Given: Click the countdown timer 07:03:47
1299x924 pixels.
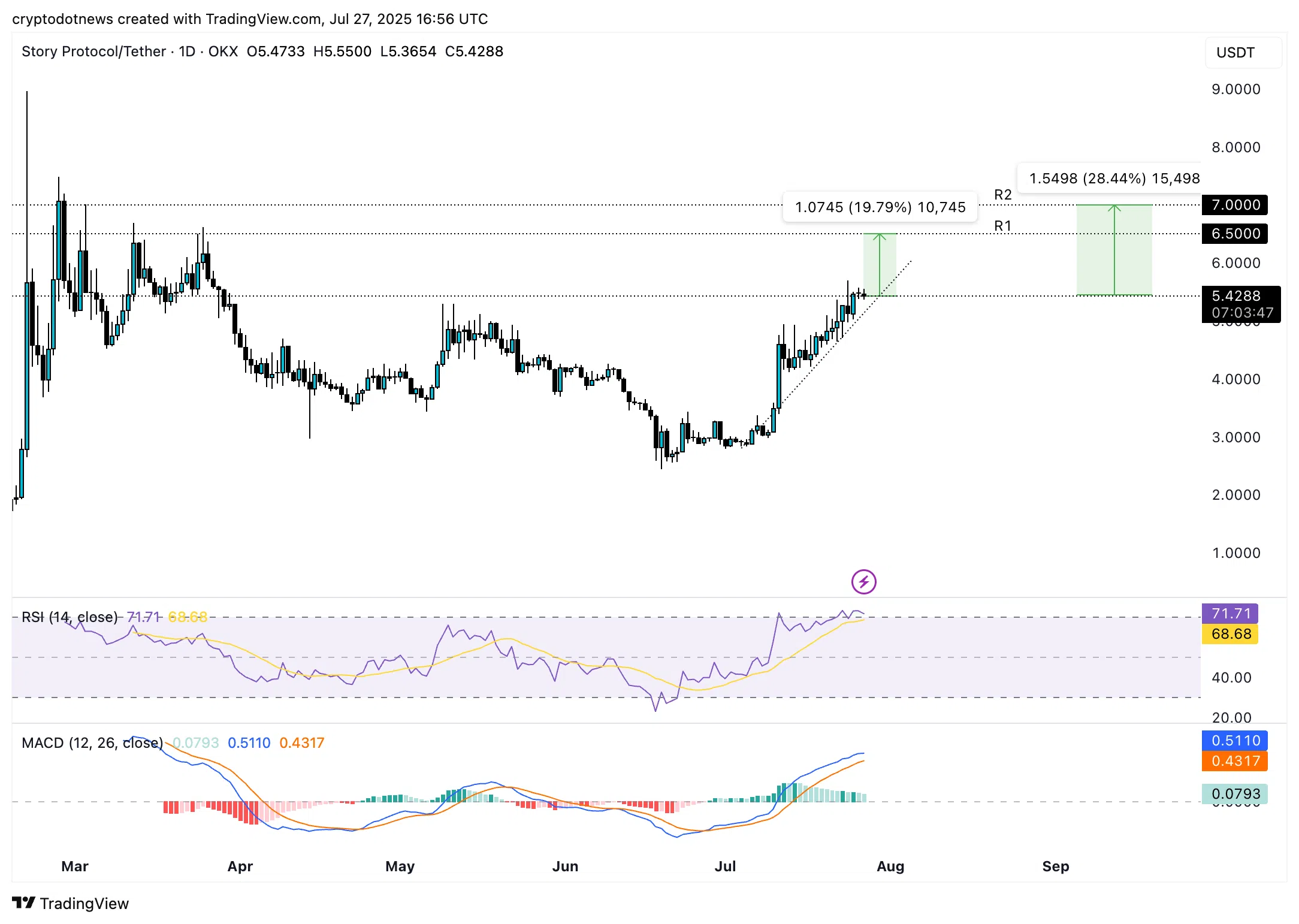Looking at the screenshot, I should 1242,313.
